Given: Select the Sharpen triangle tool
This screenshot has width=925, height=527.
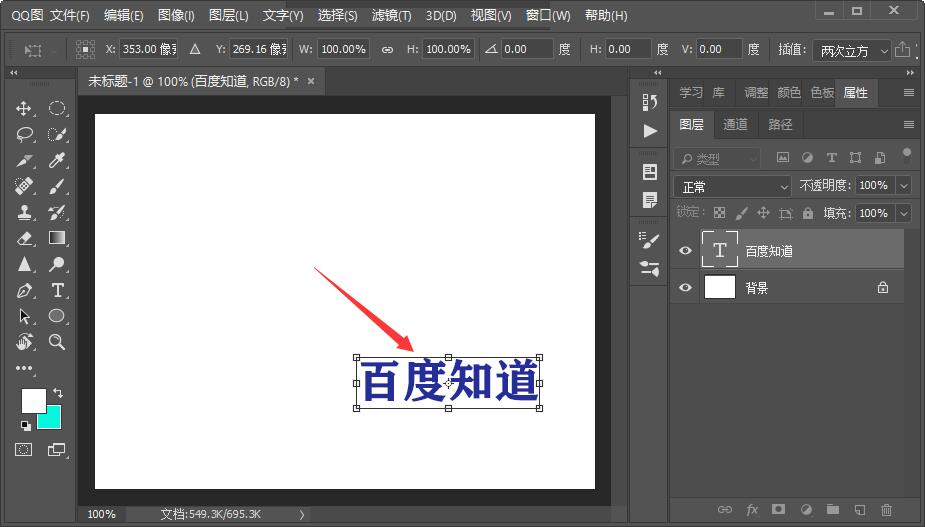Looking at the screenshot, I should click(24, 264).
